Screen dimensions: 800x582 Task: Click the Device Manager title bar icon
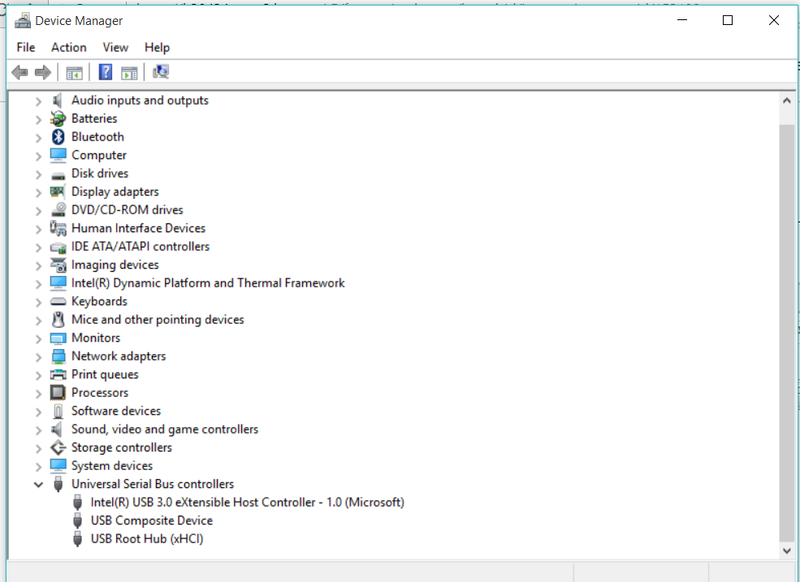(22, 21)
